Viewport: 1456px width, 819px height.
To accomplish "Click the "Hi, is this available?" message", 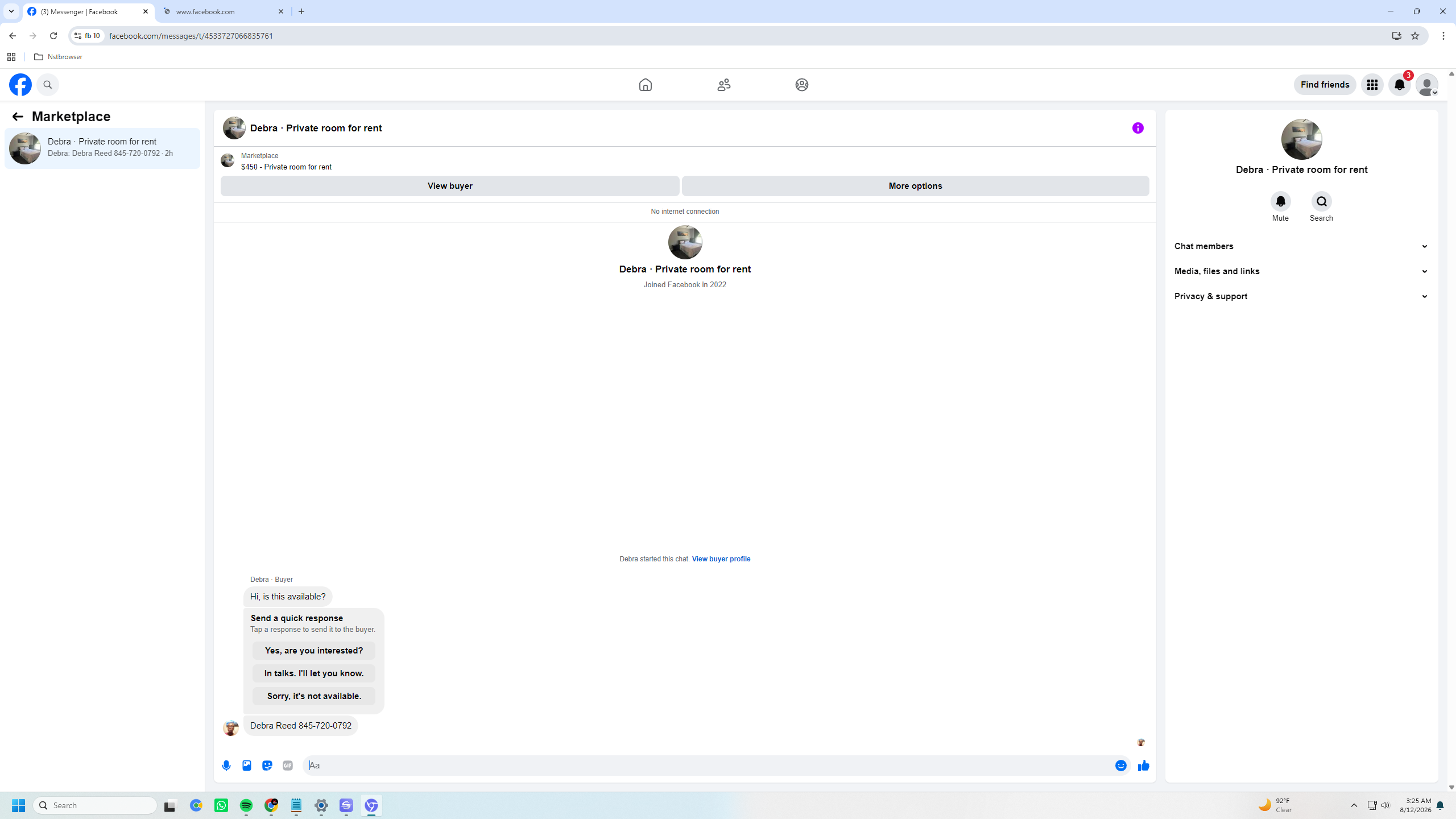I will [x=288, y=597].
